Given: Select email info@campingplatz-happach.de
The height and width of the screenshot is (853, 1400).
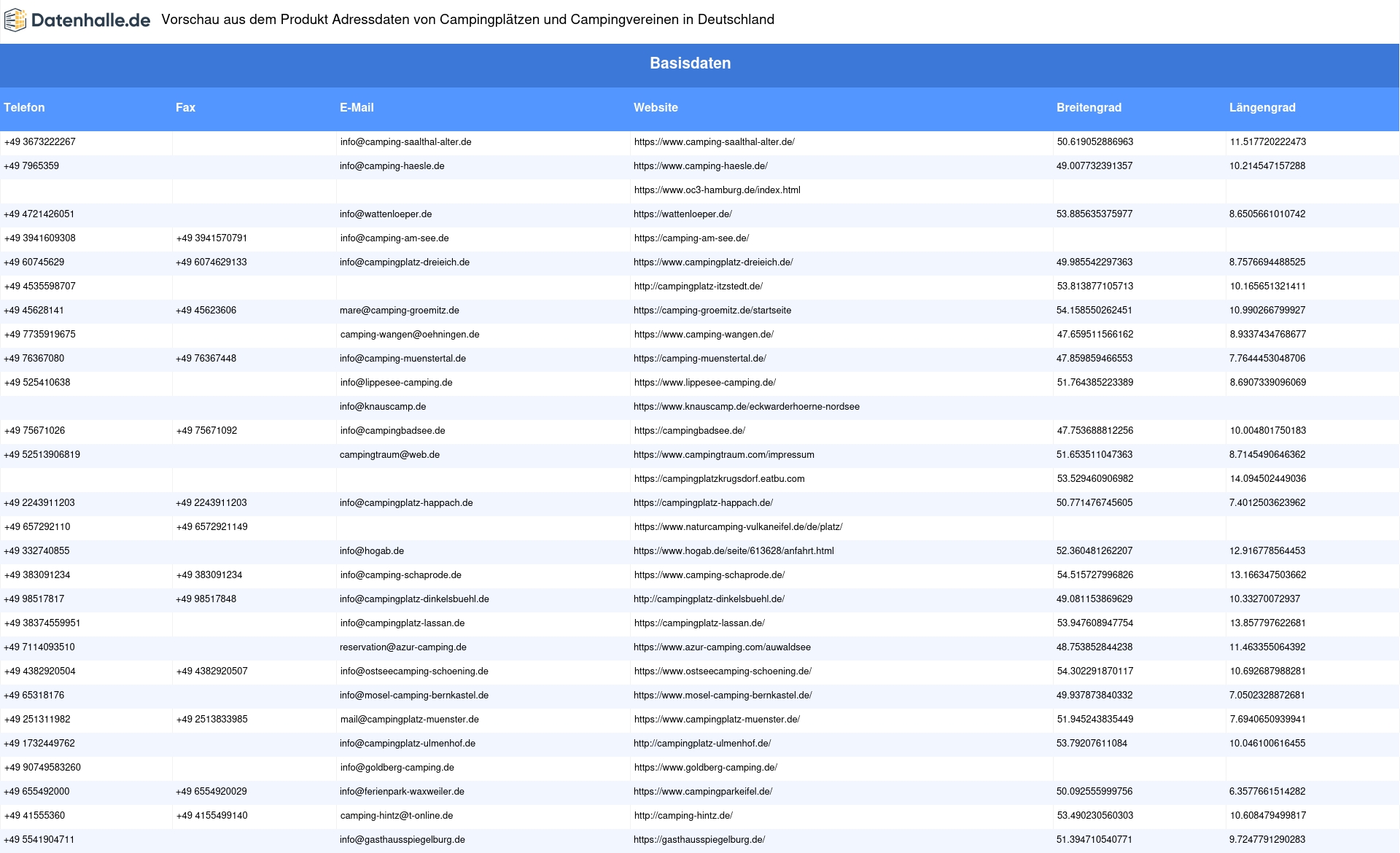Looking at the screenshot, I should [406, 503].
